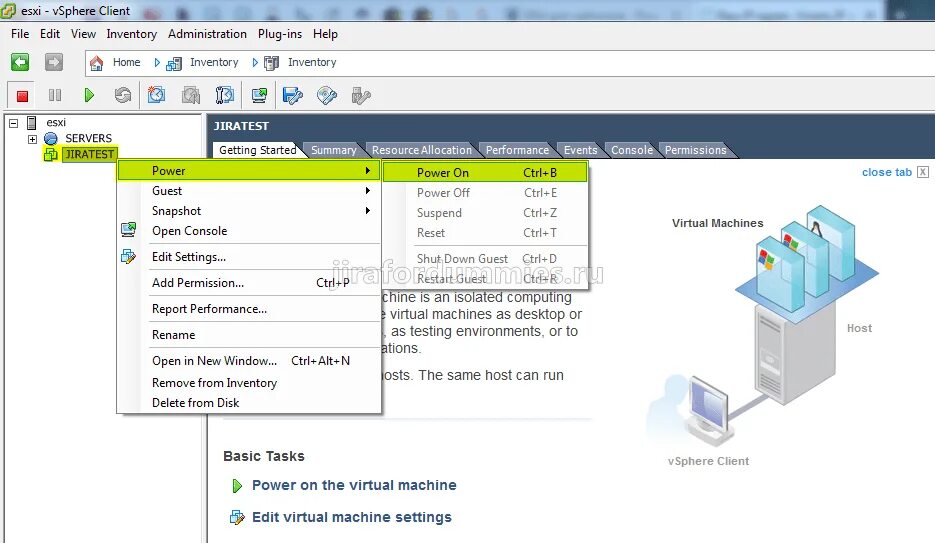The width and height of the screenshot is (935, 543).
Task: Click the close tab link
Action: coord(887,172)
